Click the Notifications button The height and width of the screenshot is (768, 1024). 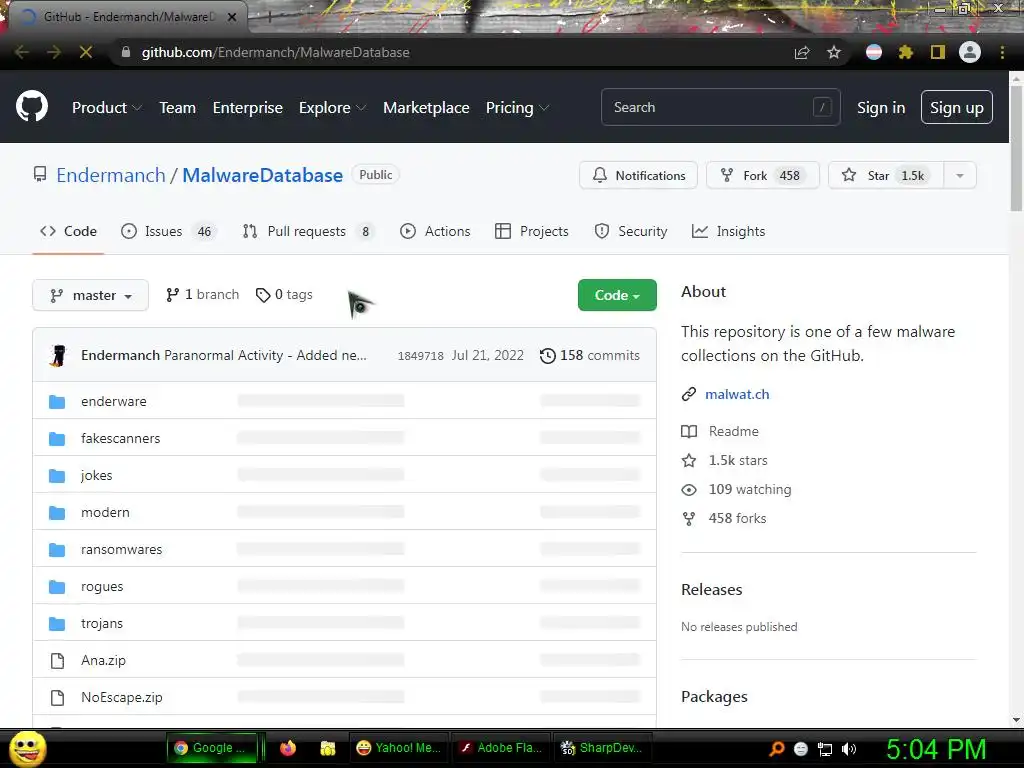tap(638, 175)
